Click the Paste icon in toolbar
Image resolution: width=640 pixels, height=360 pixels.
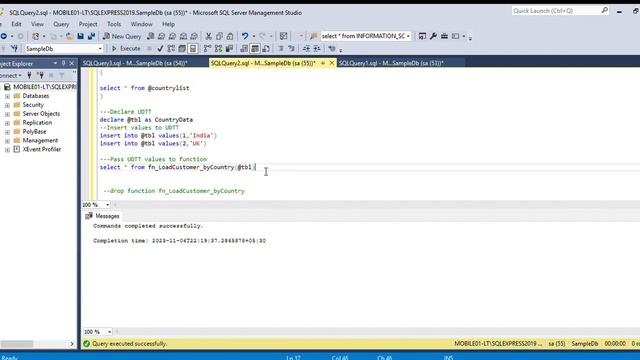click(x=230, y=36)
